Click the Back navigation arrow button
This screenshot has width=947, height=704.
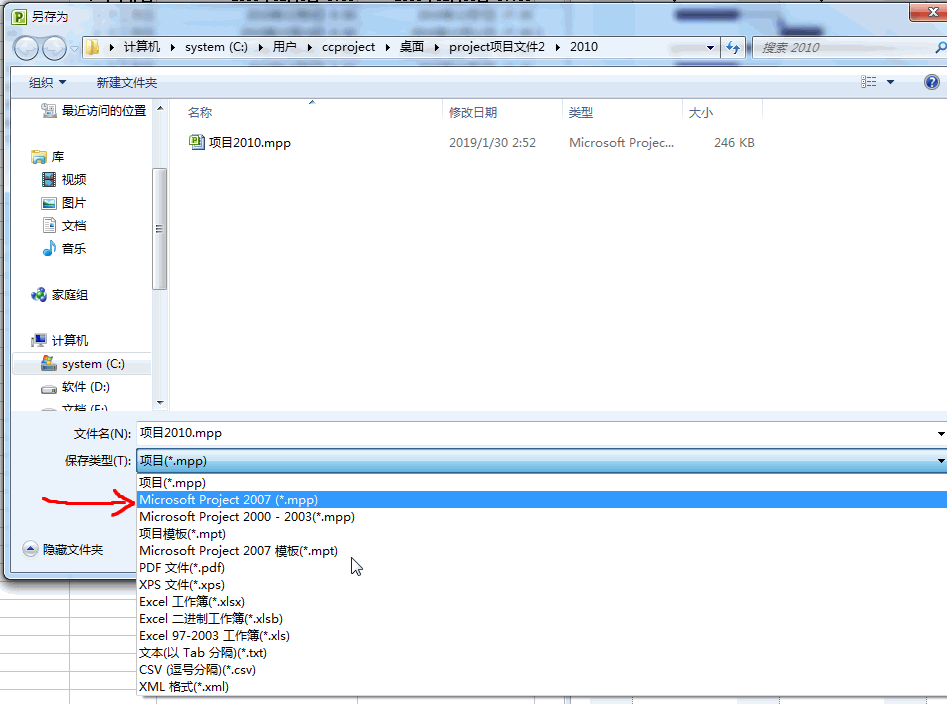26,48
